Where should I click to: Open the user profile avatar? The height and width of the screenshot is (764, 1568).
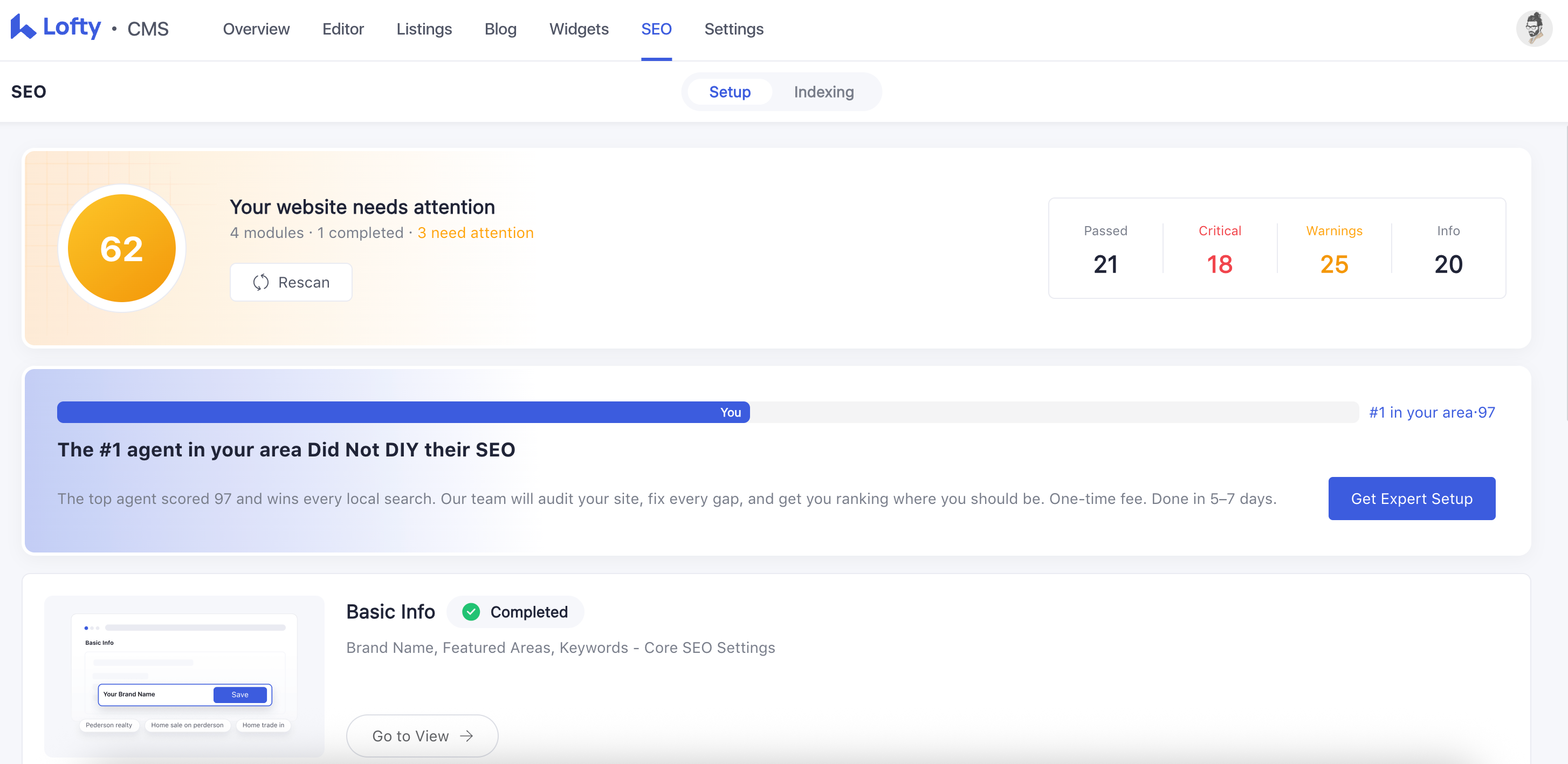coord(1533,29)
